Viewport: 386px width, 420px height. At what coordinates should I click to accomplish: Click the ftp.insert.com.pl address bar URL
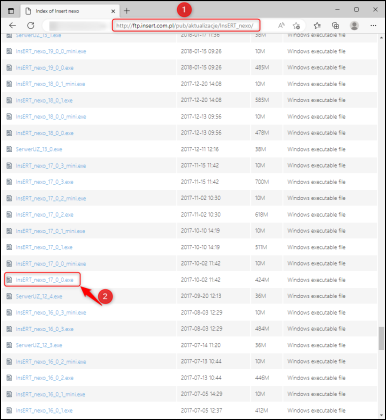[x=185, y=25]
